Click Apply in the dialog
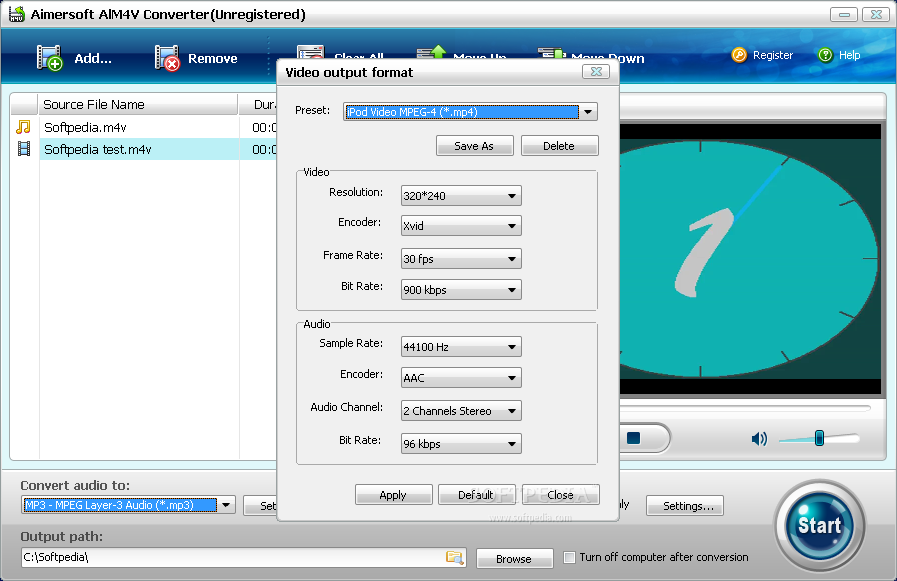897x581 pixels. tap(393, 495)
